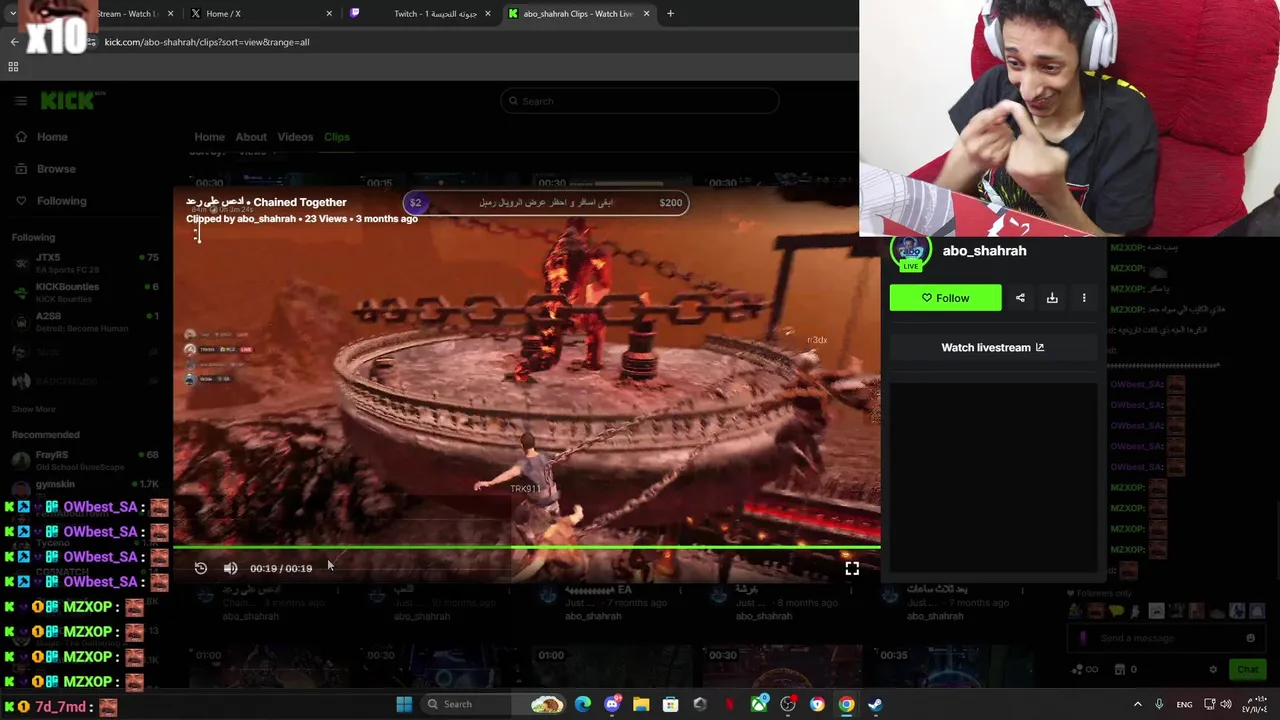Open Watch livestream link

pyautogui.click(x=992, y=348)
